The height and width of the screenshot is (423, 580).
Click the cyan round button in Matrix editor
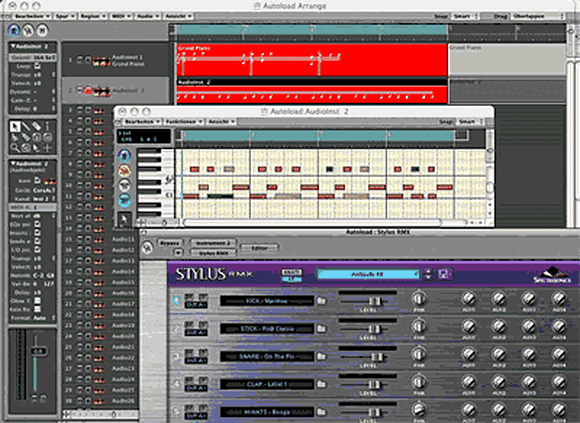(124, 200)
